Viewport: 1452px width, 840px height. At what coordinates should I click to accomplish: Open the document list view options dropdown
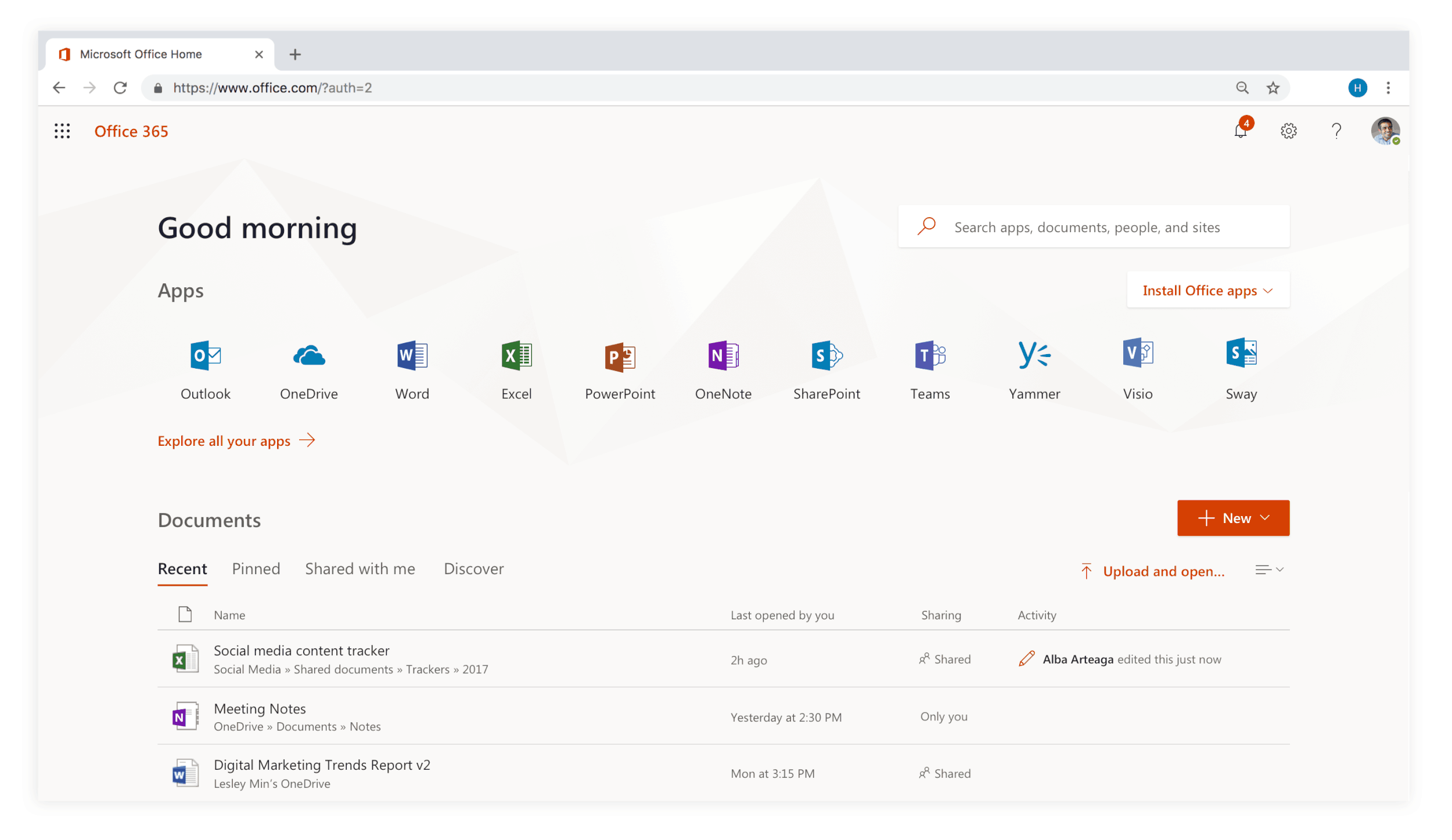1269,570
